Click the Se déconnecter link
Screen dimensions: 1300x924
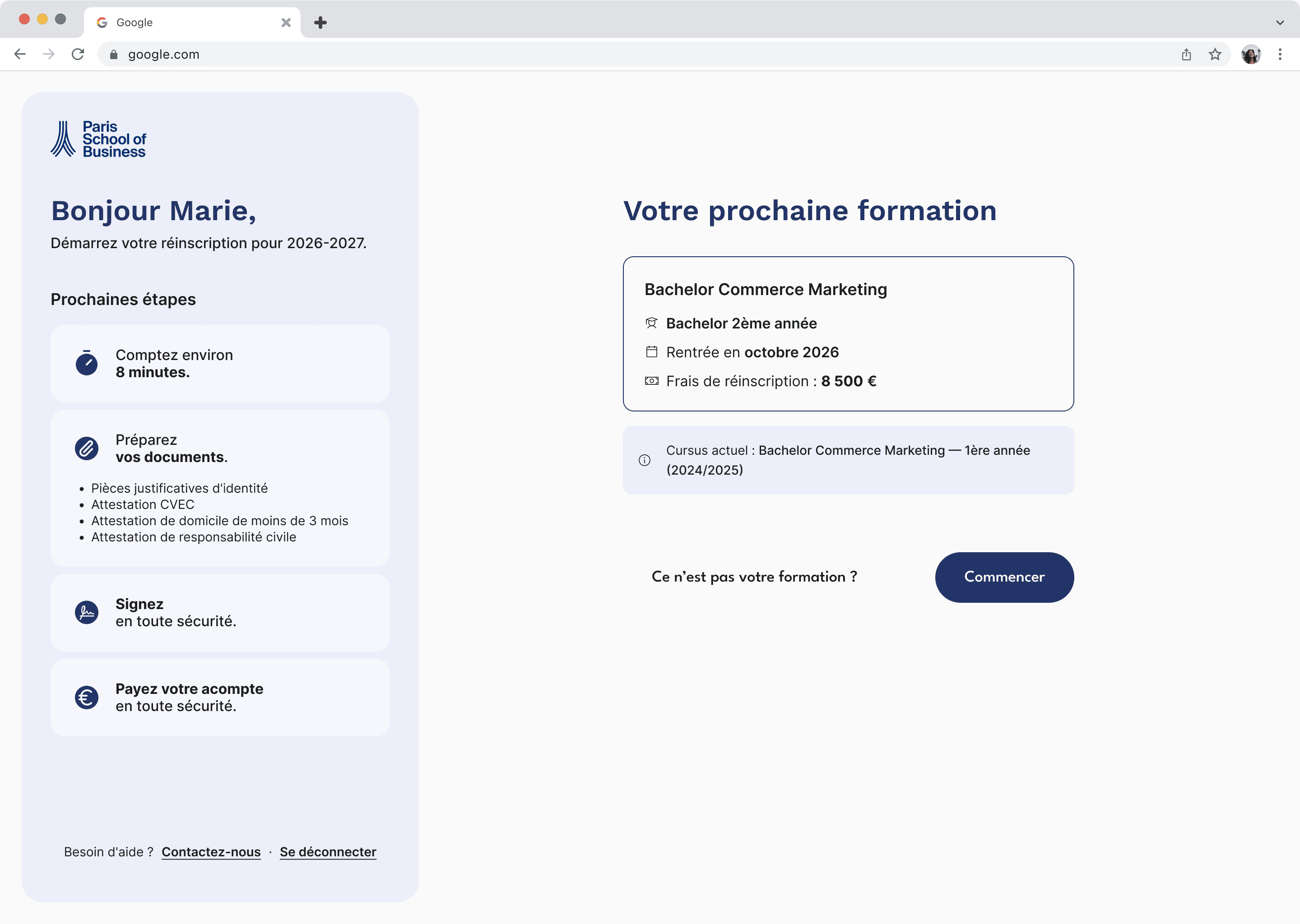(328, 852)
